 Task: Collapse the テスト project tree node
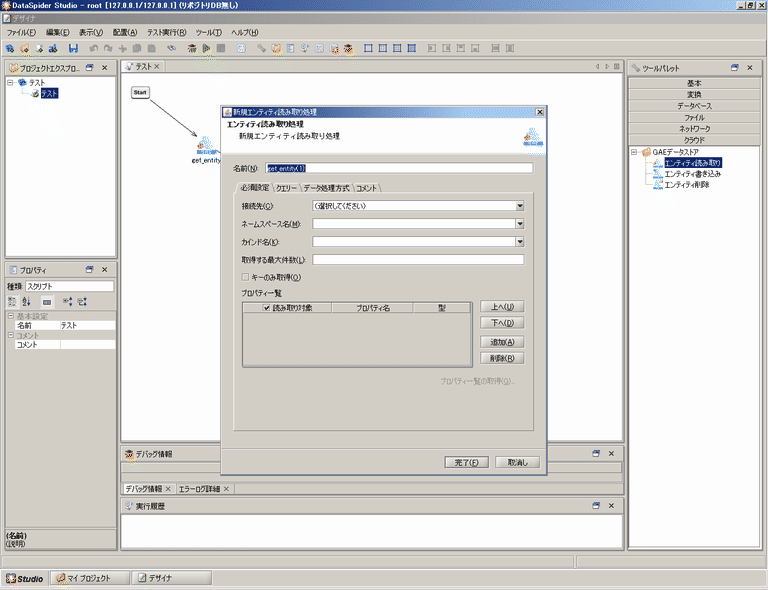[x=10, y=82]
